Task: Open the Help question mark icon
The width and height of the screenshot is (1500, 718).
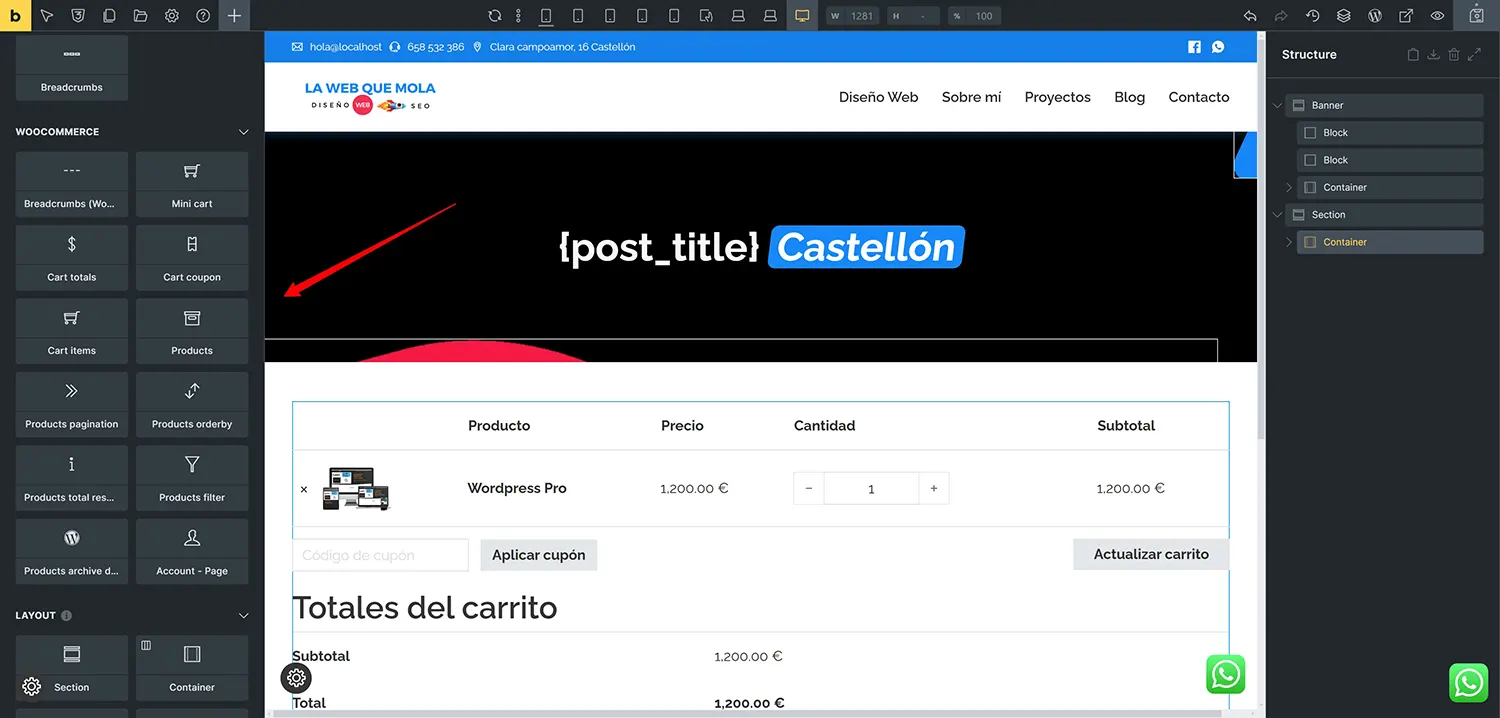Action: click(x=203, y=16)
